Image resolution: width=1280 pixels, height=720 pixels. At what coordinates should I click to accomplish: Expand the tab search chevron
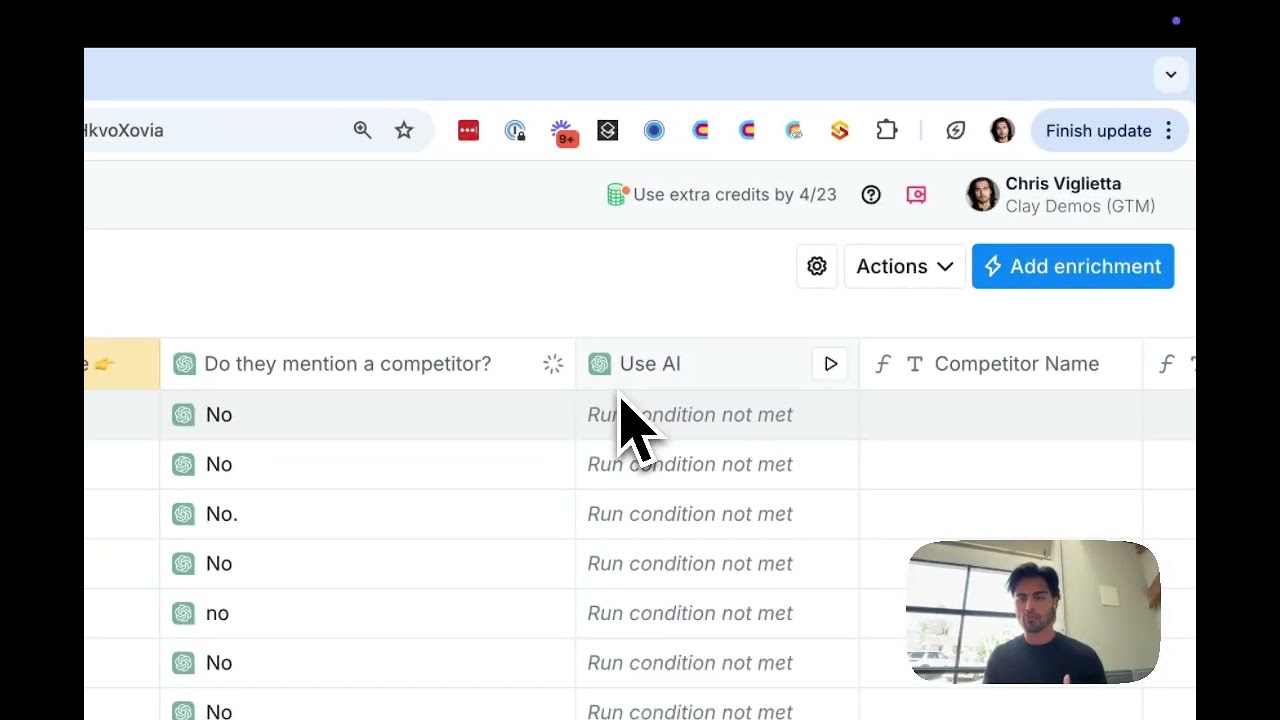click(1171, 74)
